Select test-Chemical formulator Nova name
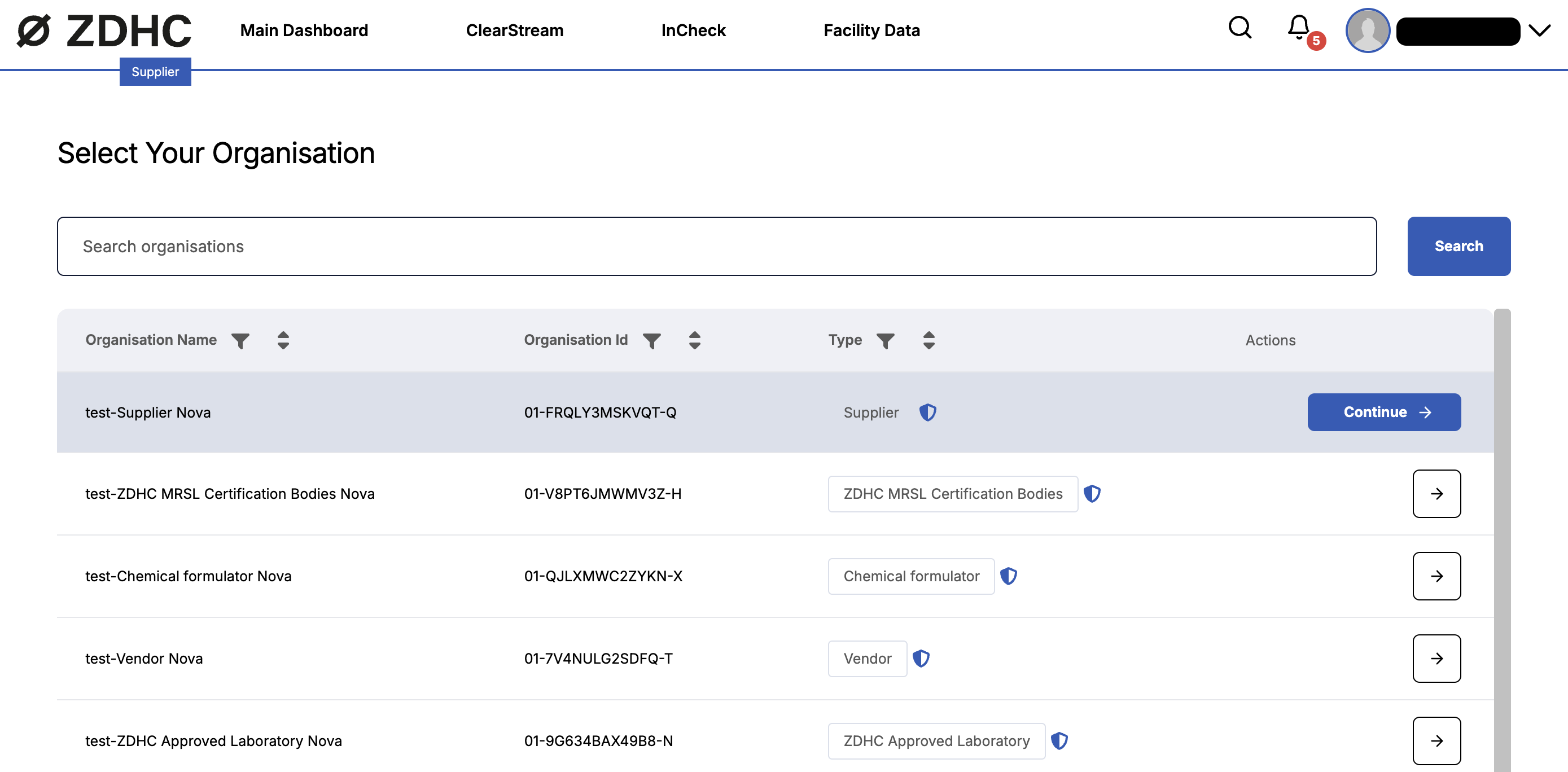The image size is (1568, 772). pyautogui.click(x=188, y=576)
